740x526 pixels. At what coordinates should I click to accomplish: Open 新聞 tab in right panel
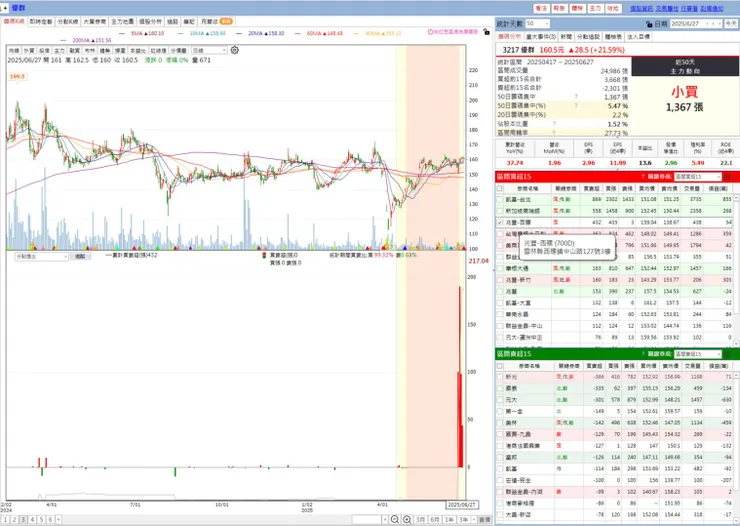[566, 36]
